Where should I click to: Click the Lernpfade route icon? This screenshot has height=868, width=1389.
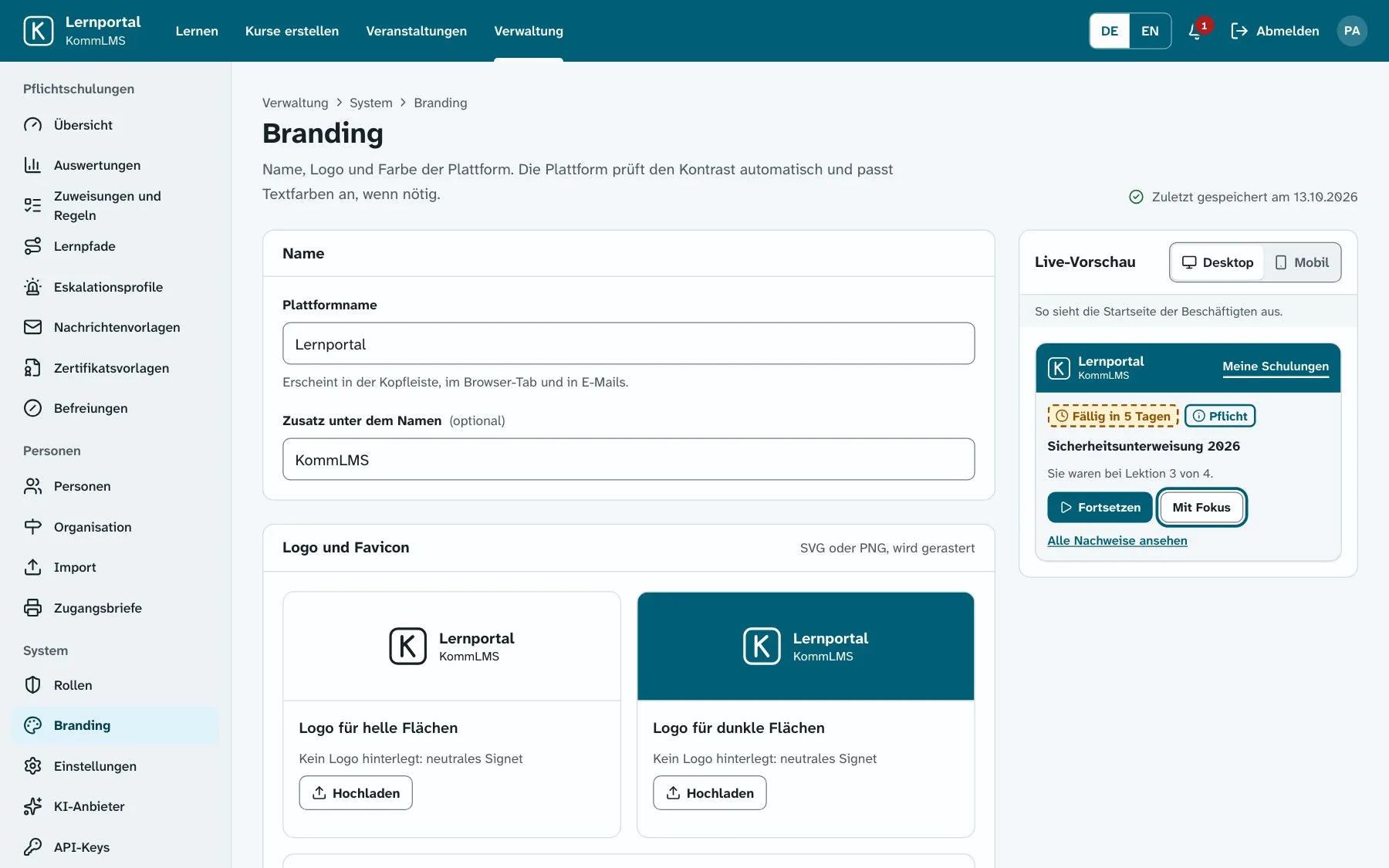[x=32, y=246]
